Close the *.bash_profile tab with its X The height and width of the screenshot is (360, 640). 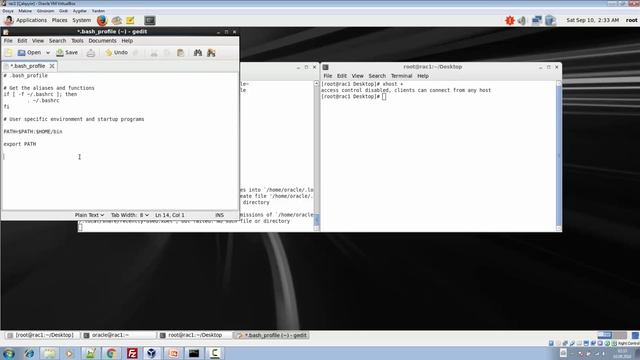[x=52, y=66]
